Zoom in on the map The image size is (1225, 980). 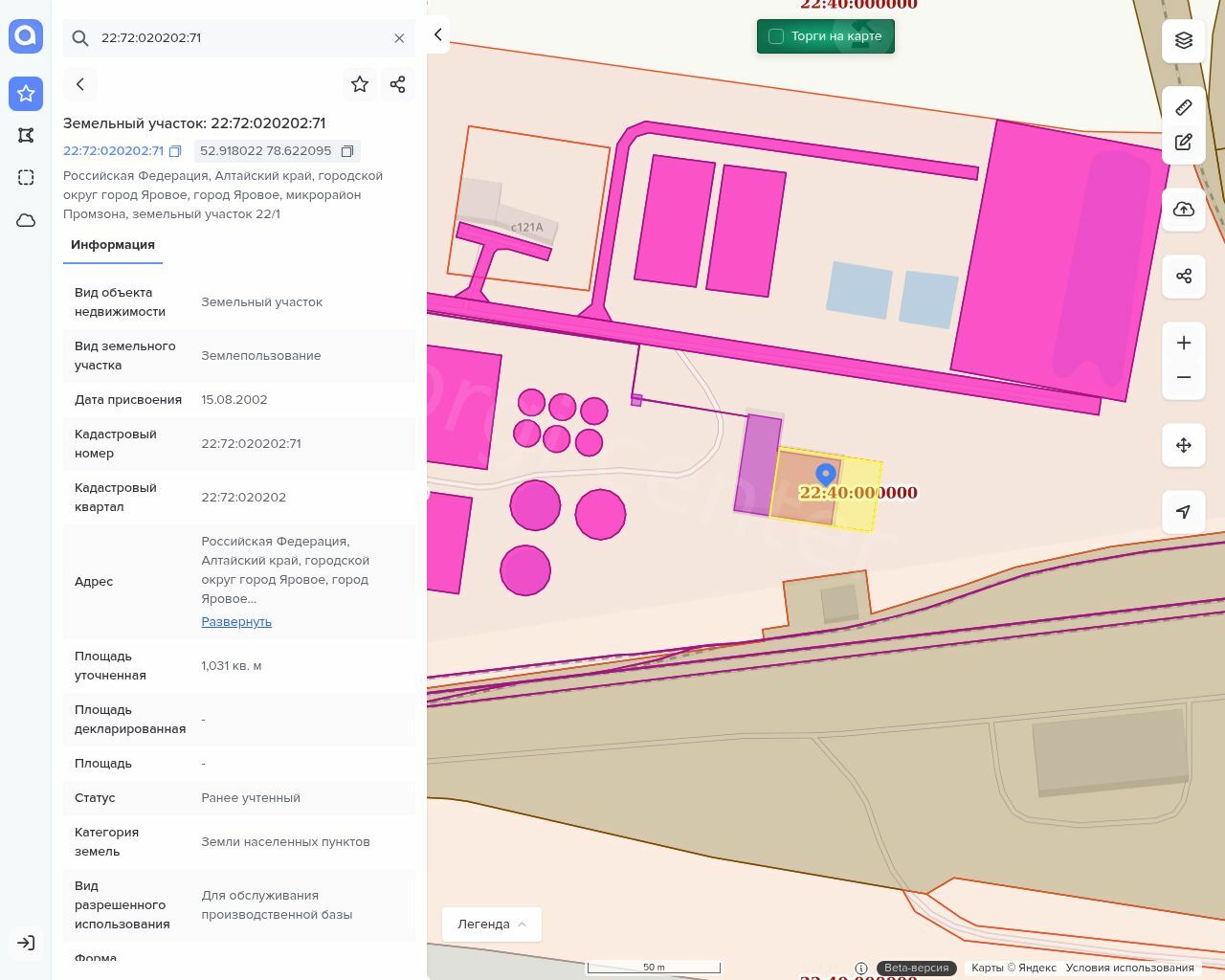pos(1184,343)
